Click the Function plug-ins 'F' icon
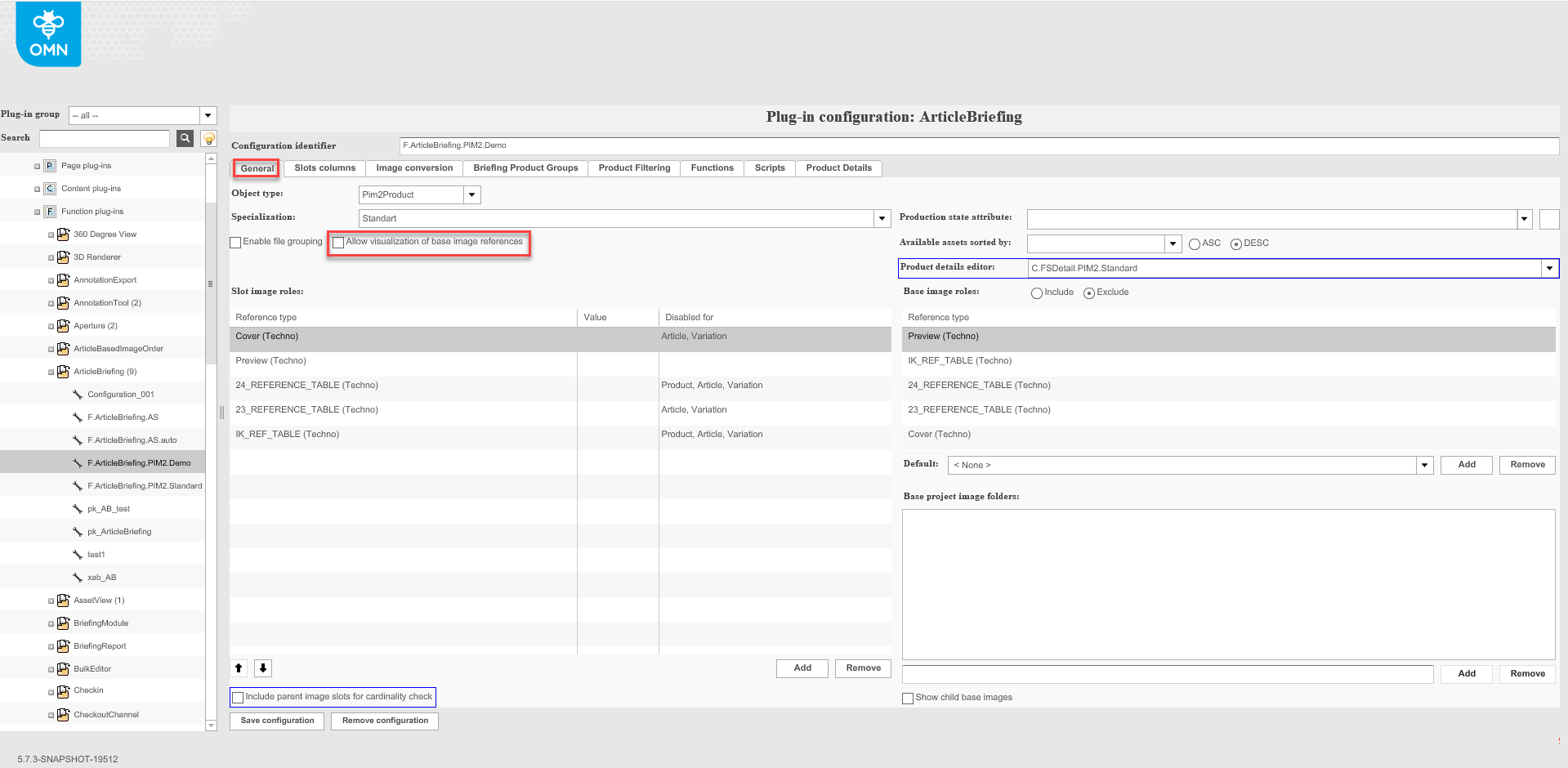This screenshot has width=1568, height=768. [49, 211]
